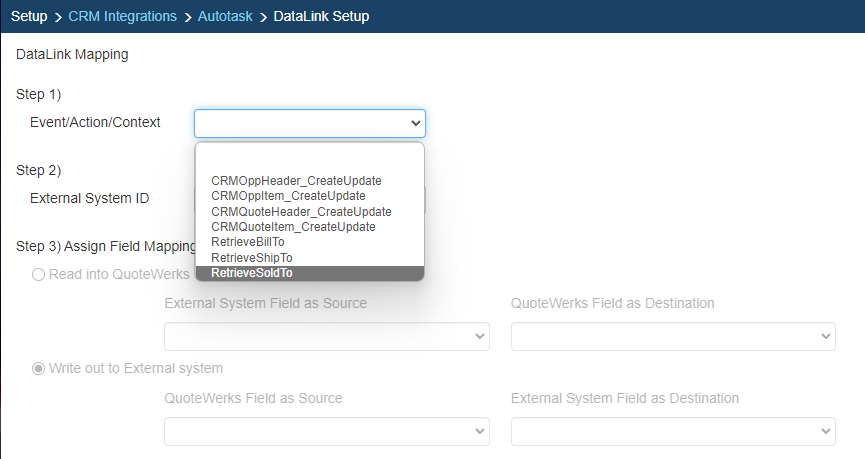Choose CRMOppItem_CreateUpdate option
Image resolution: width=865 pixels, height=459 pixels.
288,196
